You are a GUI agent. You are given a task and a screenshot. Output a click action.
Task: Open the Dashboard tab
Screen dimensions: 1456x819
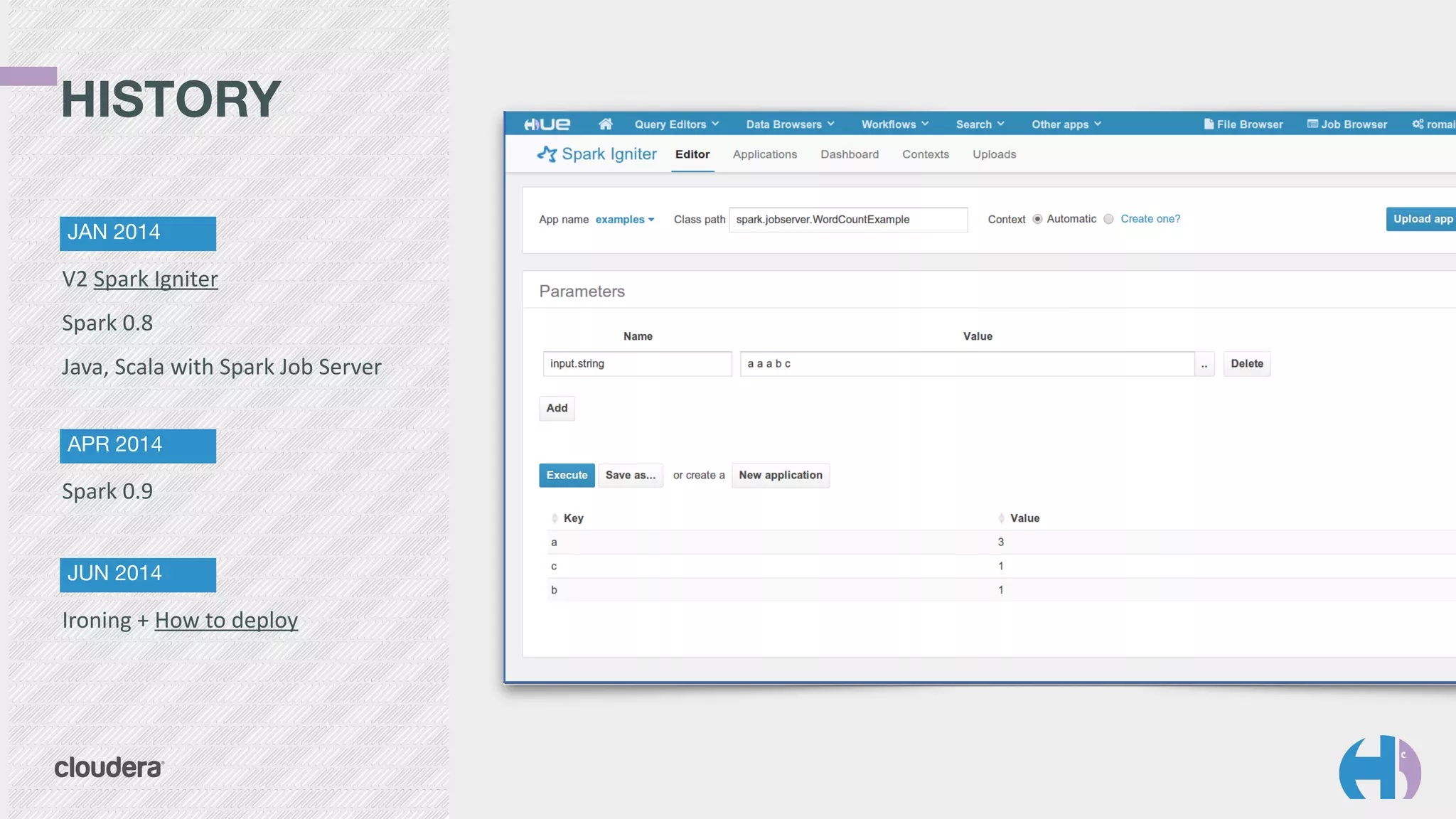pos(849,154)
